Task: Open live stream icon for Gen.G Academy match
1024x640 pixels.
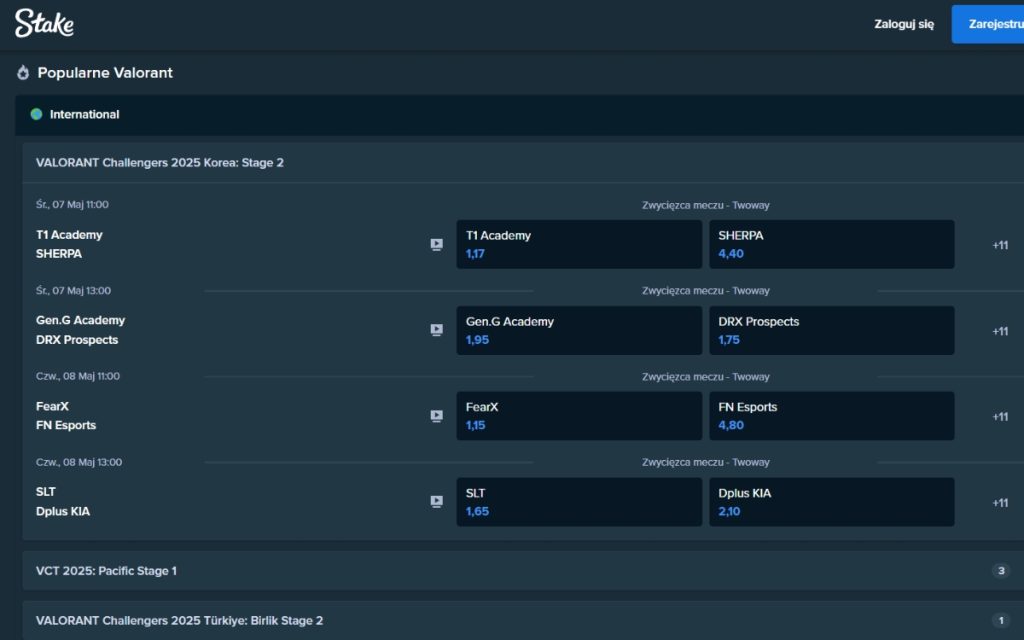Action: (436, 330)
